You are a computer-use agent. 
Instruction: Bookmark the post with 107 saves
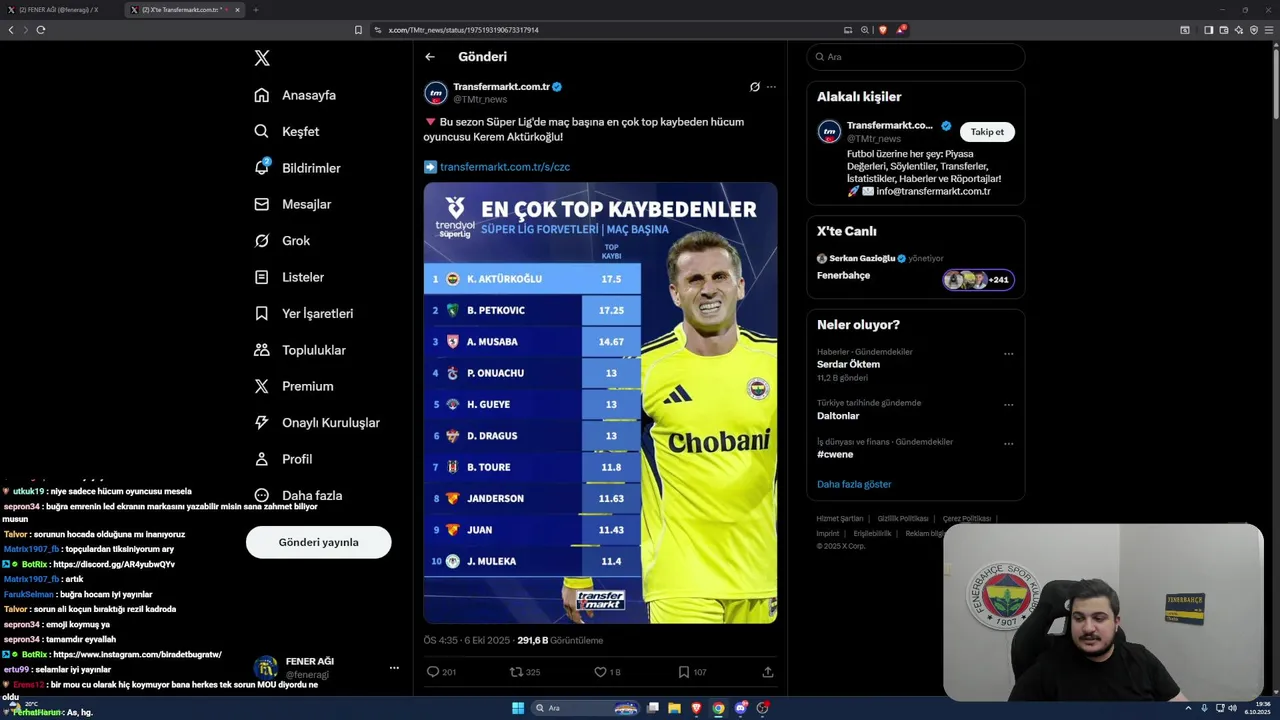click(684, 672)
